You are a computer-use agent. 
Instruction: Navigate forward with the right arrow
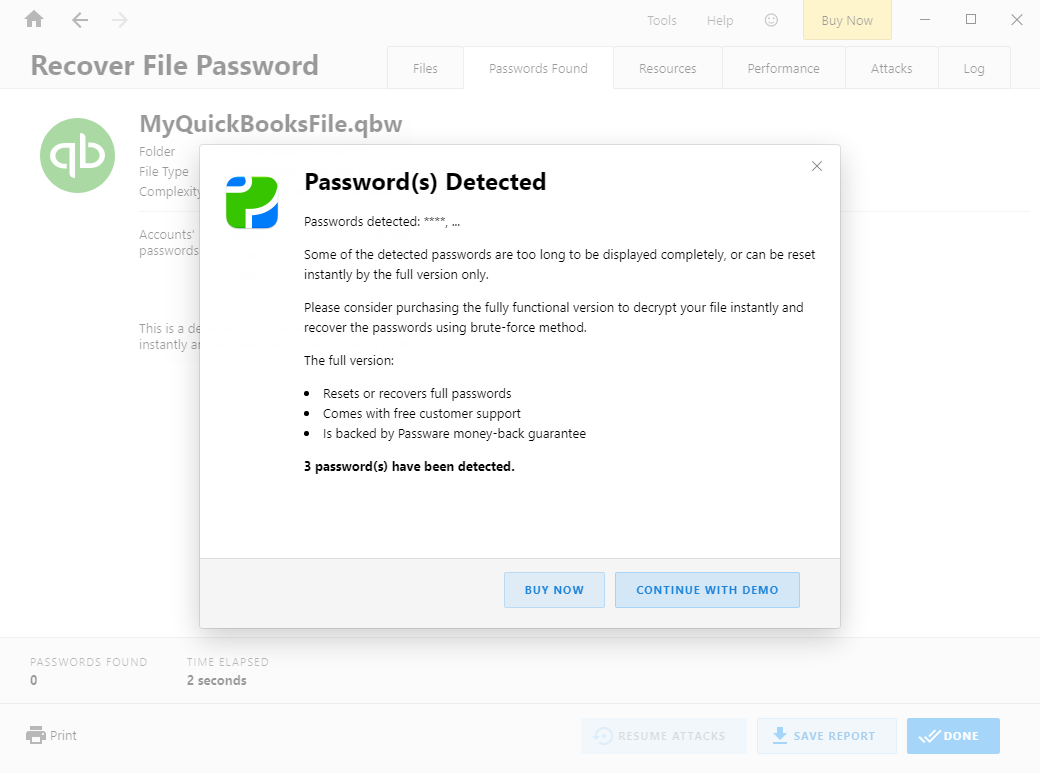(119, 21)
